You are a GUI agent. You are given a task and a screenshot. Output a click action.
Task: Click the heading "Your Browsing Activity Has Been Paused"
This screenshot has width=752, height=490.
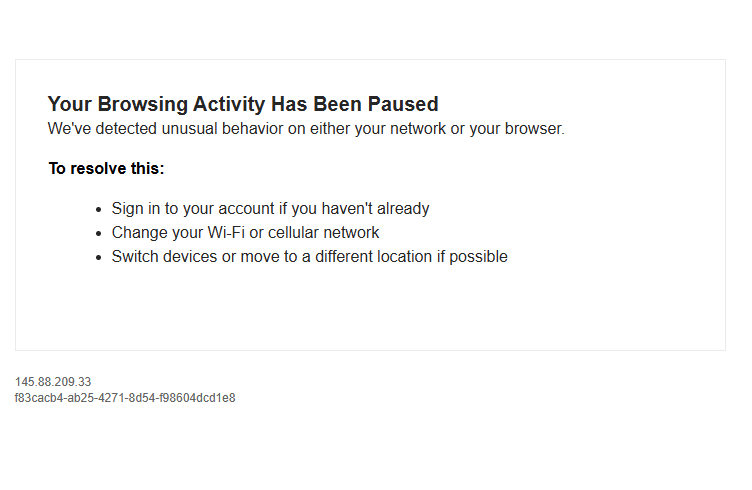[243, 104]
